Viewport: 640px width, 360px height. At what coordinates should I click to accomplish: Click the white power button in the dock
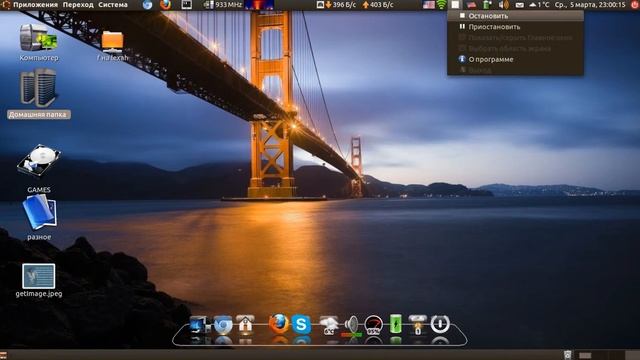(440, 324)
